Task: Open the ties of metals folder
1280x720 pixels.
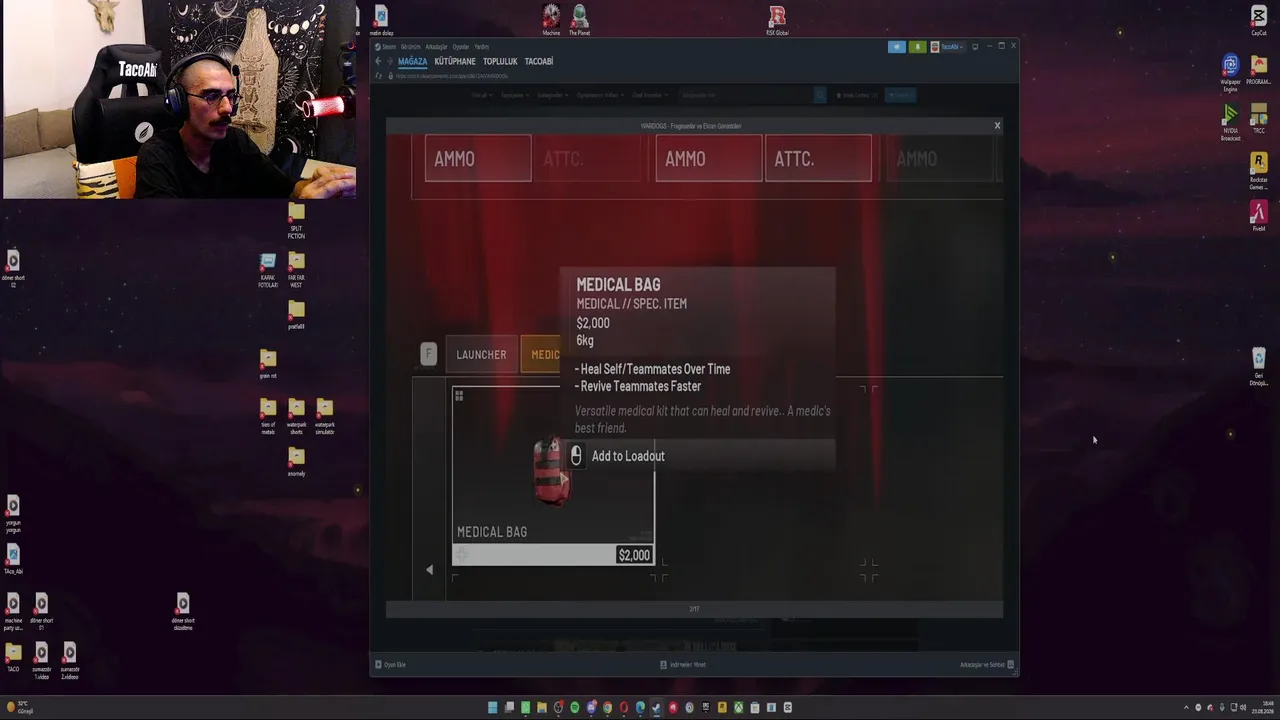Action: pos(268,416)
